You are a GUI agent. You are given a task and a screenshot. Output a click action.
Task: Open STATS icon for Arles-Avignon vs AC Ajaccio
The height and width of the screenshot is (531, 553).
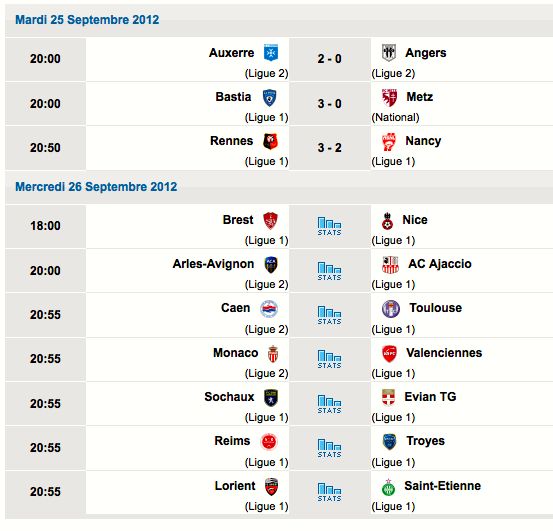tap(329, 271)
